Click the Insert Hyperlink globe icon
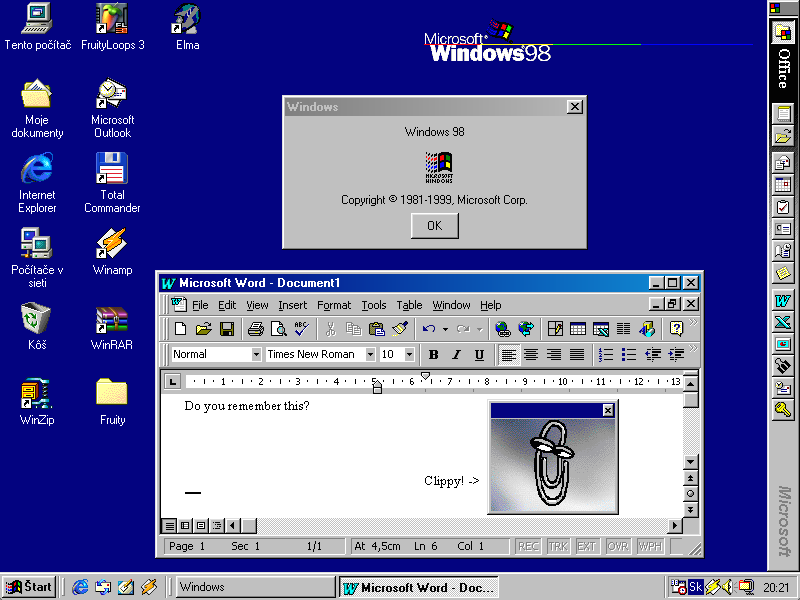 [x=503, y=329]
